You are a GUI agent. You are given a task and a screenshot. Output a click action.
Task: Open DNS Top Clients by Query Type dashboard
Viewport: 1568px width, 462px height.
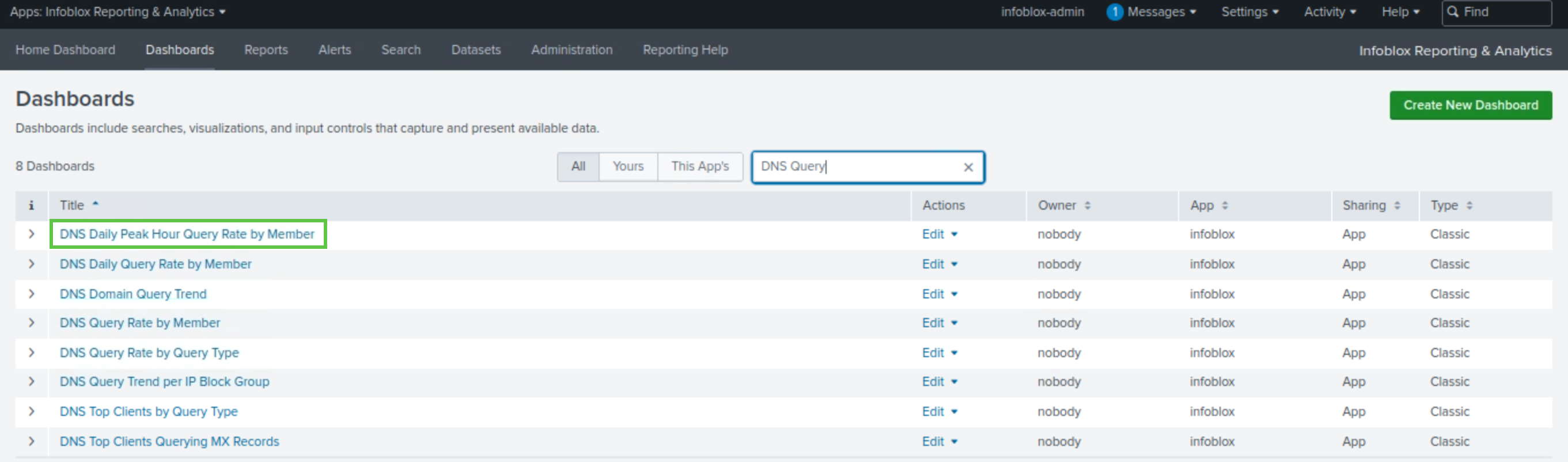(149, 412)
